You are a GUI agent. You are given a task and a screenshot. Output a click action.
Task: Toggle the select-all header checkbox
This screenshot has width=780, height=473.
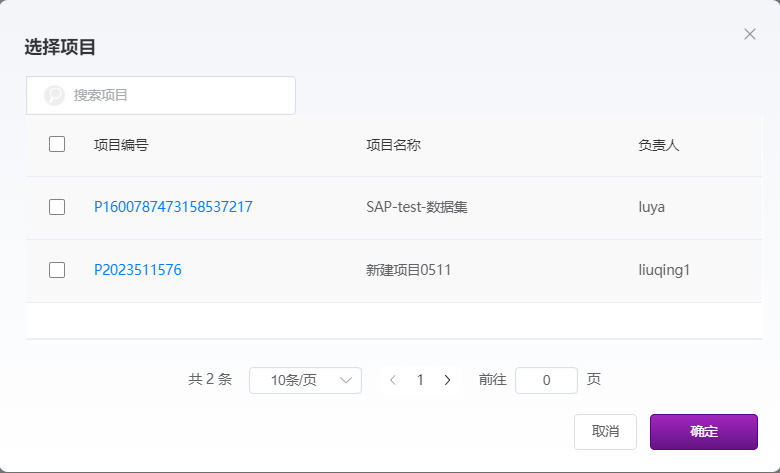[x=57, y=144]
